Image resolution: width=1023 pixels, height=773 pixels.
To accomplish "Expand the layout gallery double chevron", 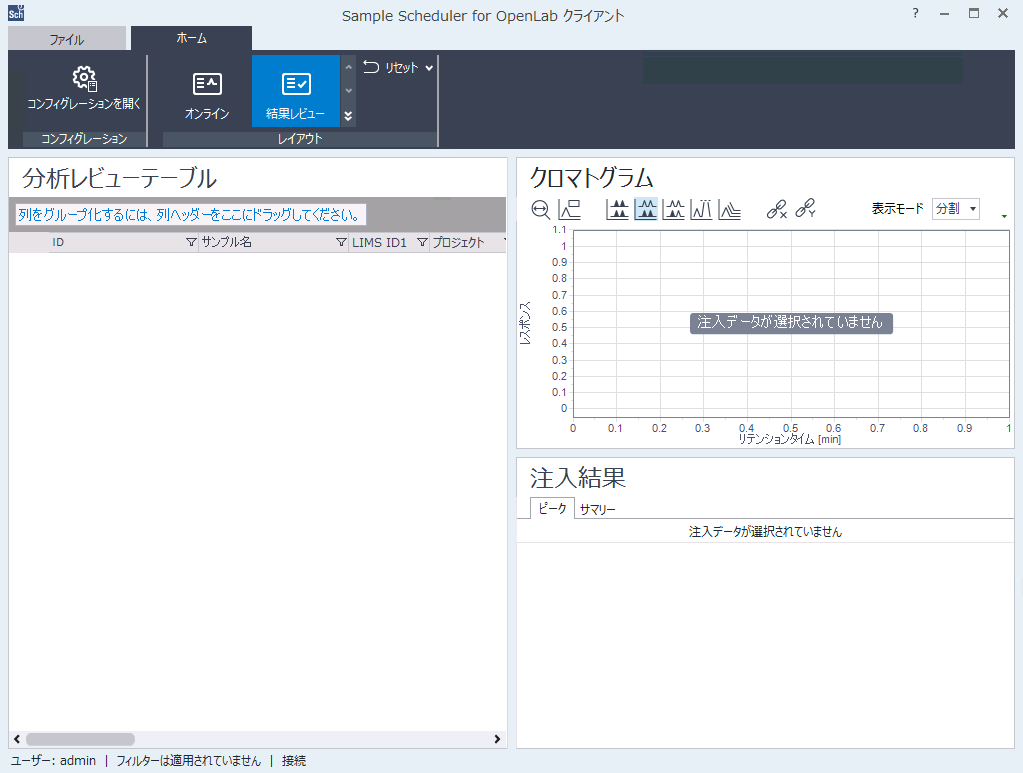I will 348,115.
